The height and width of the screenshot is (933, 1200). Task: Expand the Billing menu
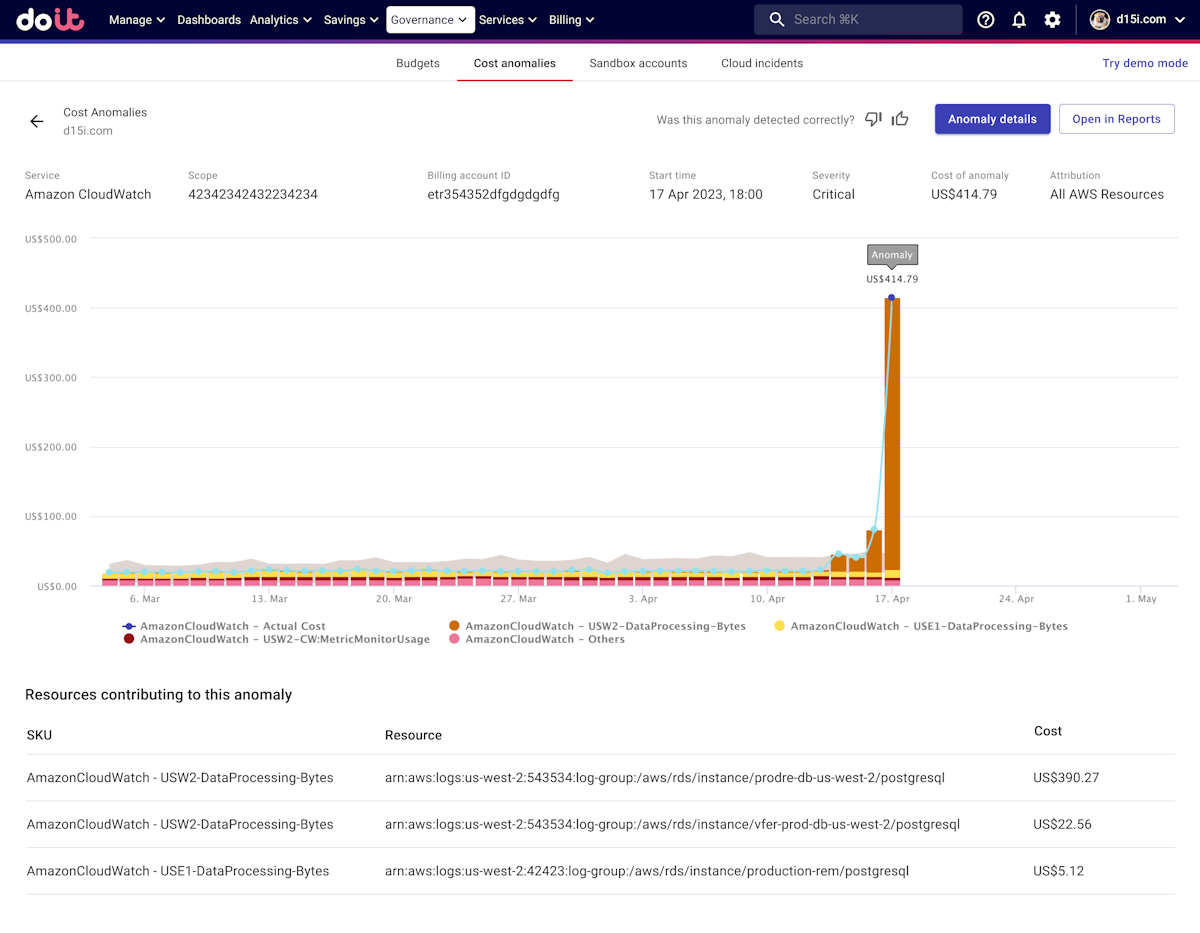[x=572, y=20]
